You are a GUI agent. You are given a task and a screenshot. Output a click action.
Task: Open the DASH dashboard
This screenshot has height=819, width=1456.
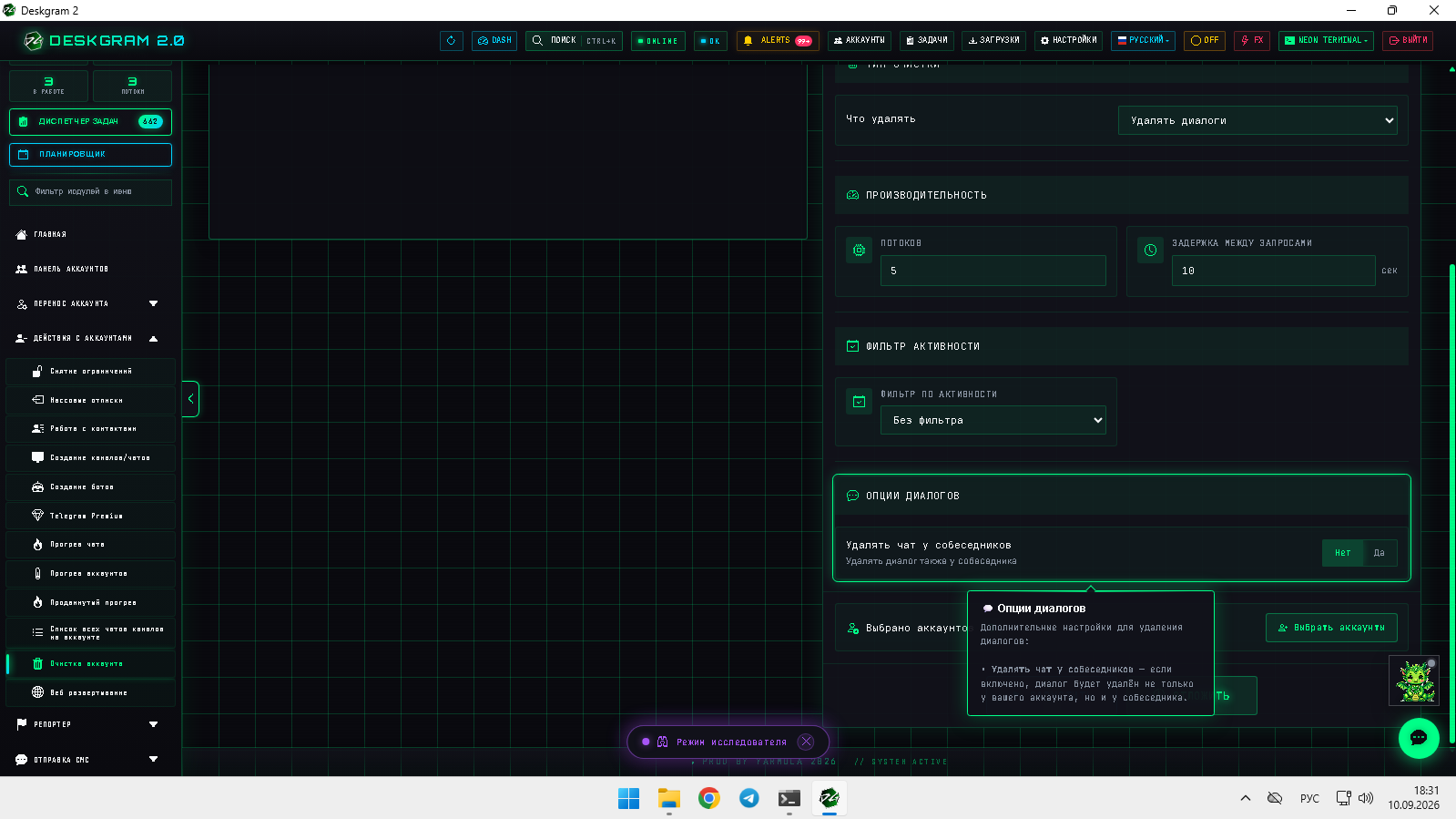click(494, 41)
